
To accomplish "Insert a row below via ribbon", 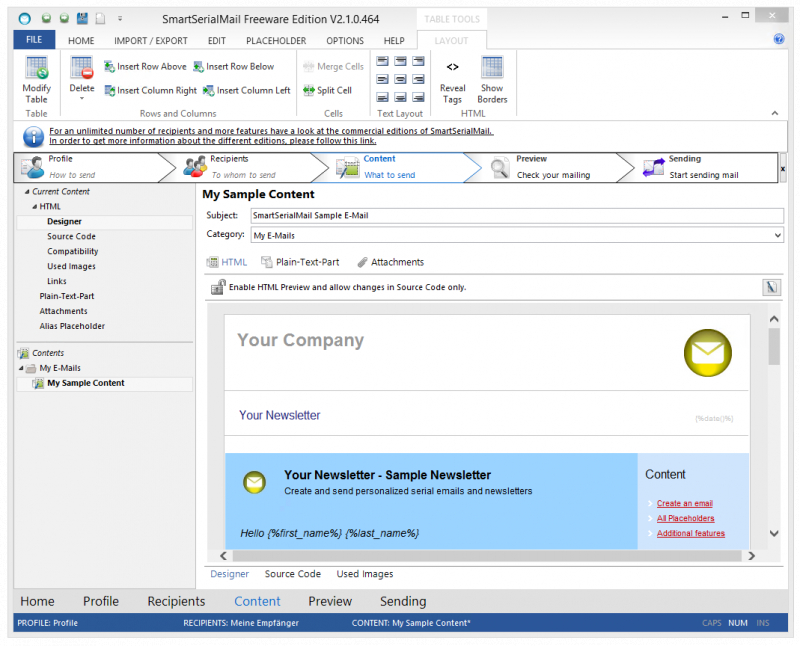I will pyautogui.click(x=234, y=66).
